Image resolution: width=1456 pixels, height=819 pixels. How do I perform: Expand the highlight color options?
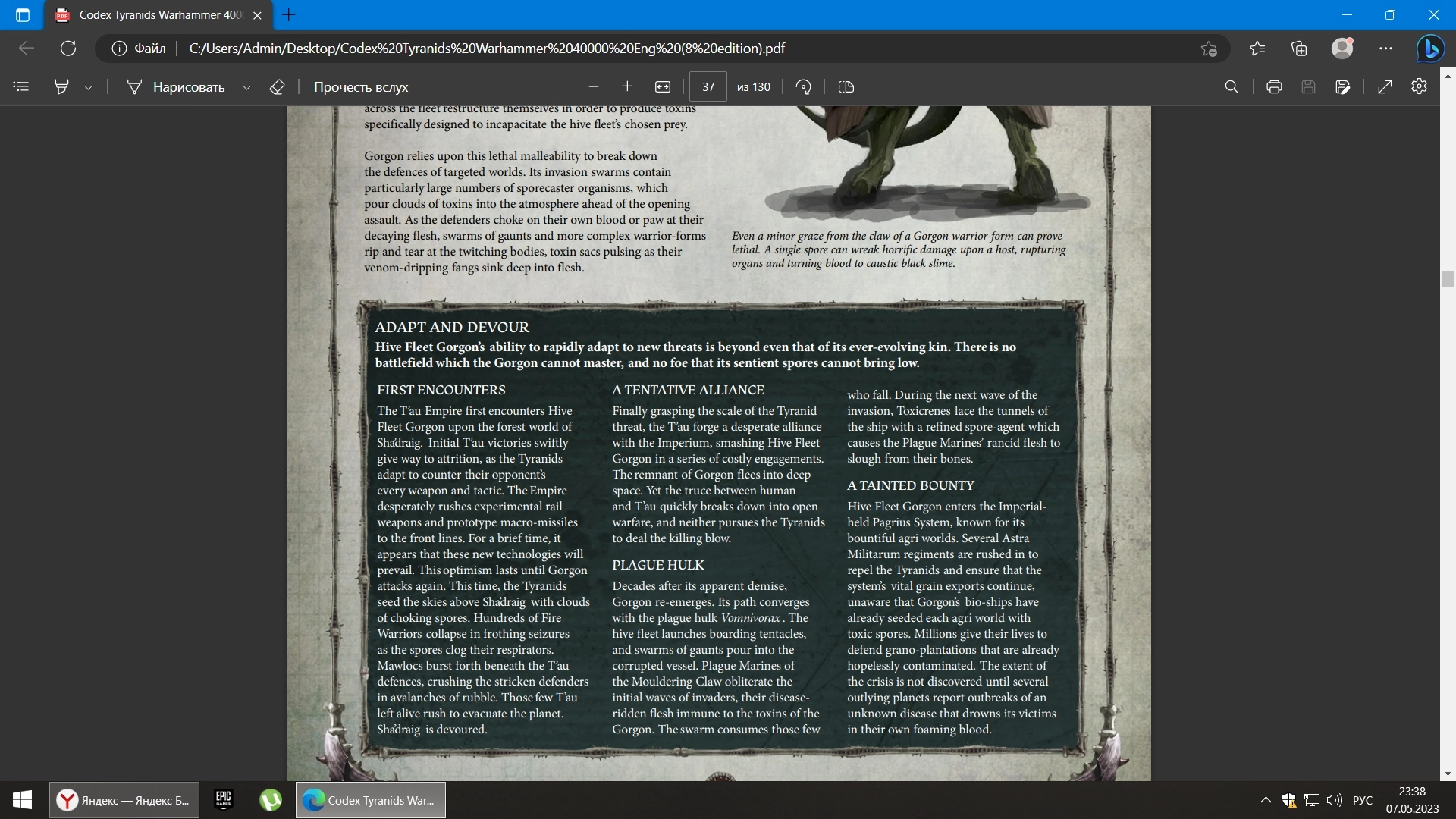pyautogui.click(x=89, y=88)
